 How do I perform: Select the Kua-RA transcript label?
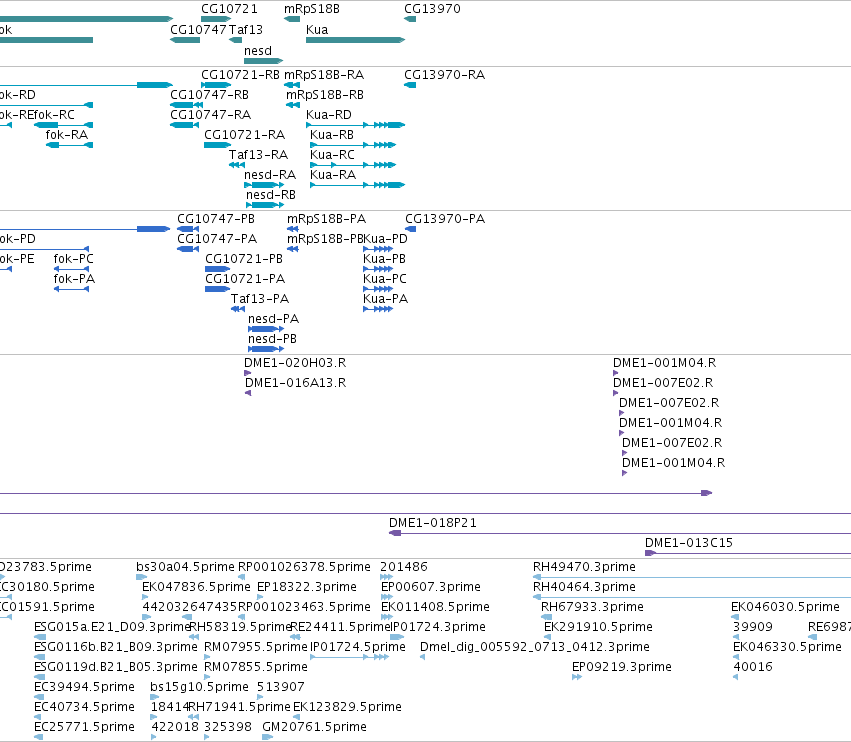[333, 175]
